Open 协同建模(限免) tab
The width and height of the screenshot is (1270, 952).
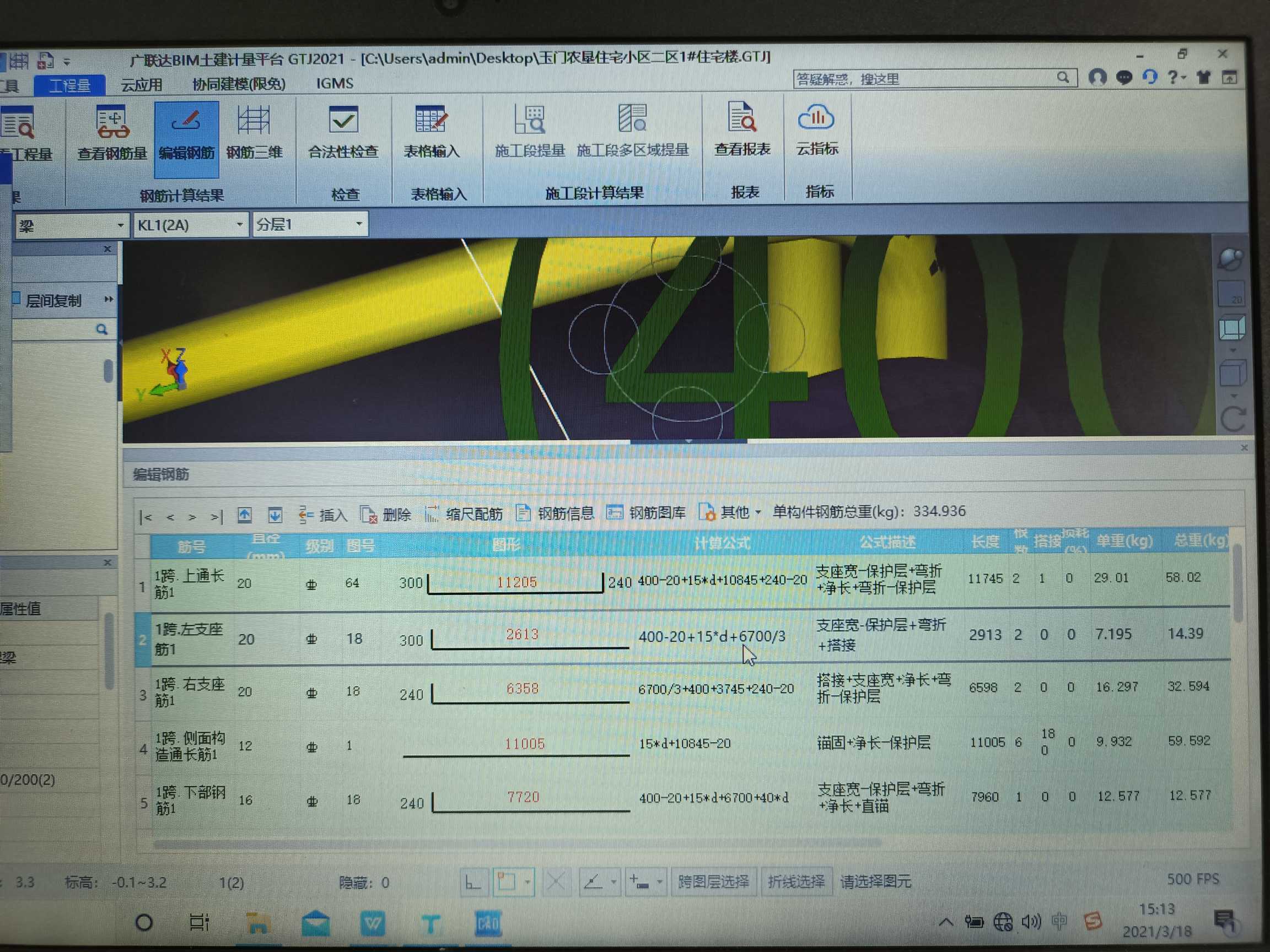[239, 84]
